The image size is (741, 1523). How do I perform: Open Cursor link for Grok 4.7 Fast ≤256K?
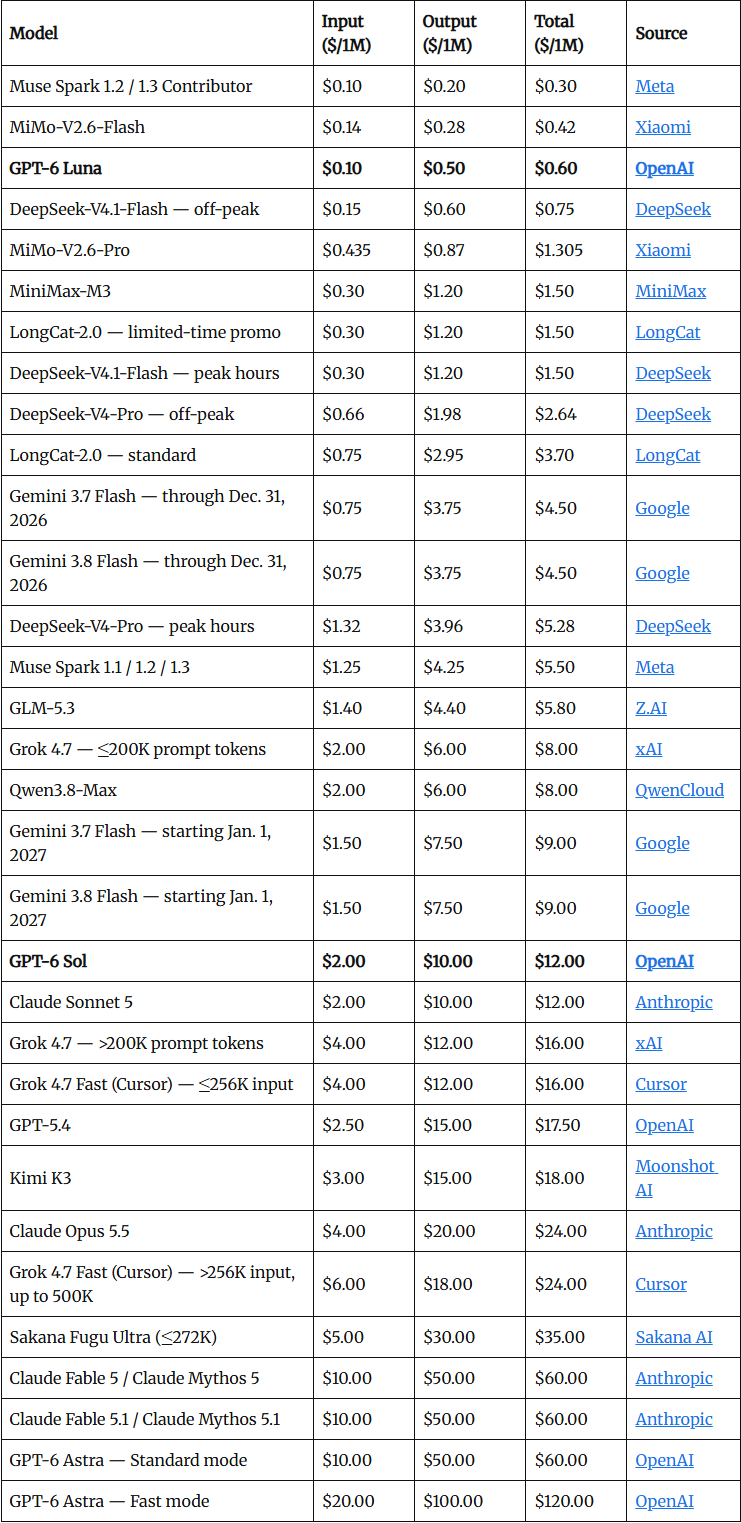pos(661,1084)
